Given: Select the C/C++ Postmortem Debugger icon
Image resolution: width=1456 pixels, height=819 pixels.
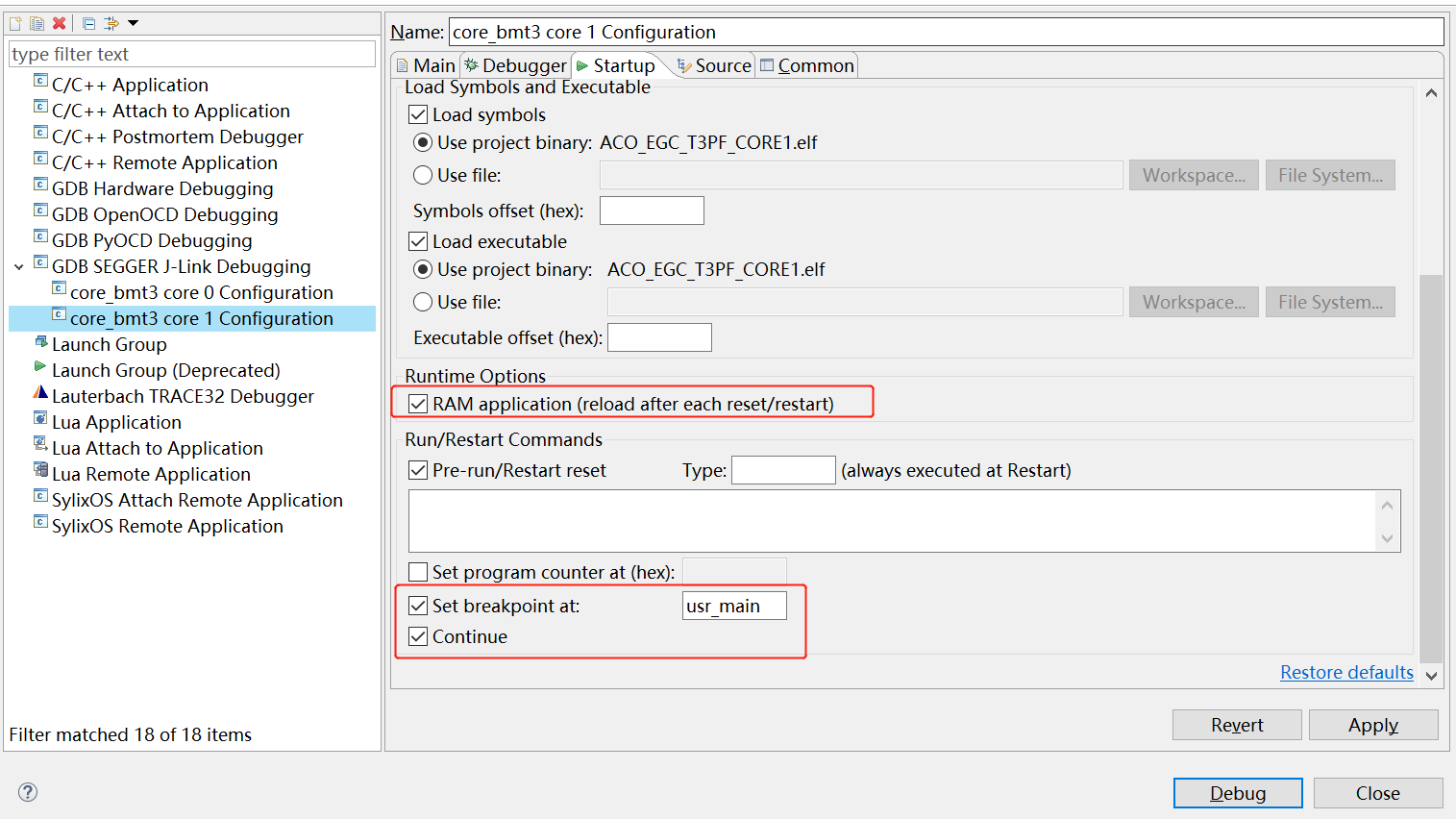Looking at the screenshot, I should [x=40, y=132].
